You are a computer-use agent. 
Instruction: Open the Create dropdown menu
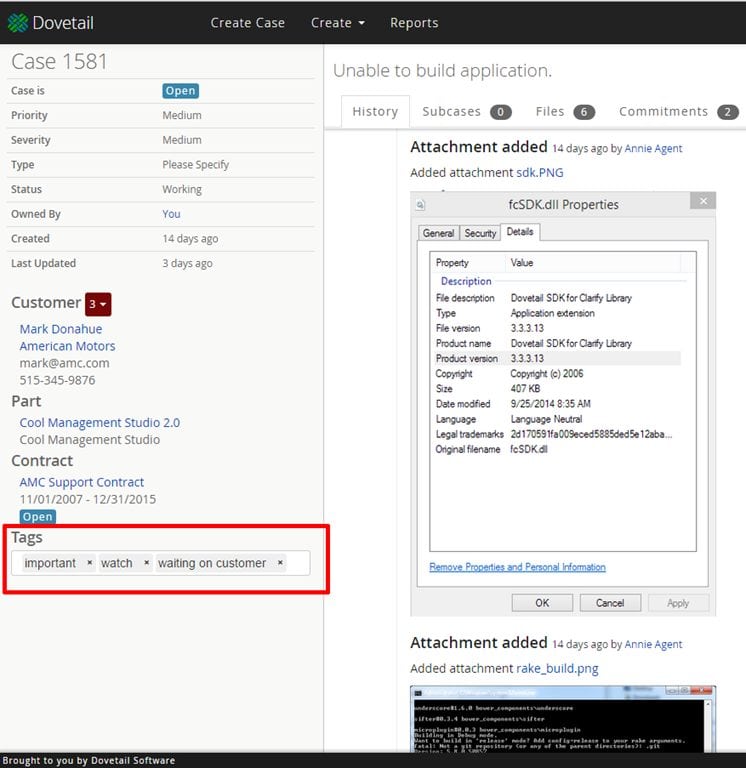337,23
